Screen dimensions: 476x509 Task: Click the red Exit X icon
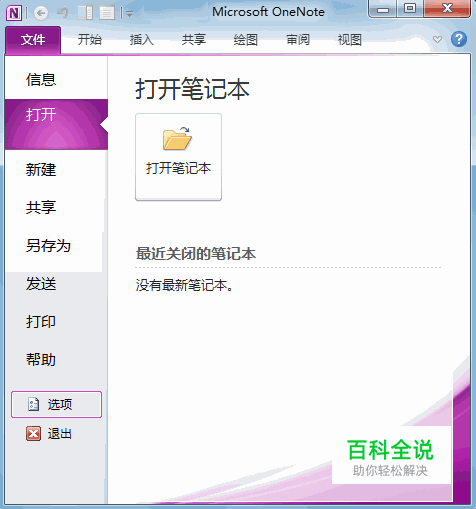pos(33,433)
